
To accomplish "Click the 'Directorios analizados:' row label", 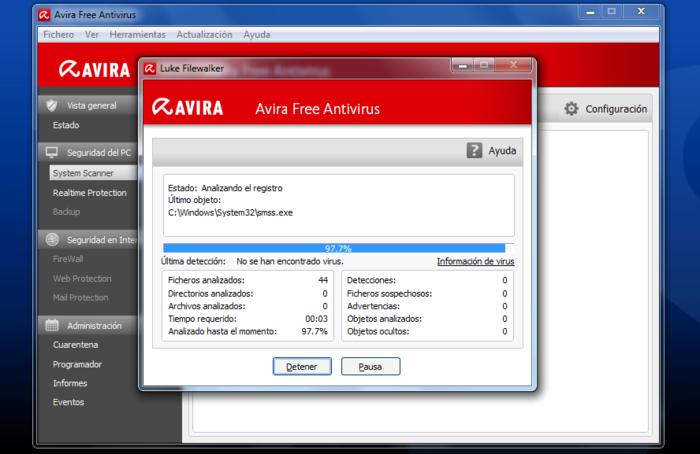I will pyautogui.click(x=210, y=293).
